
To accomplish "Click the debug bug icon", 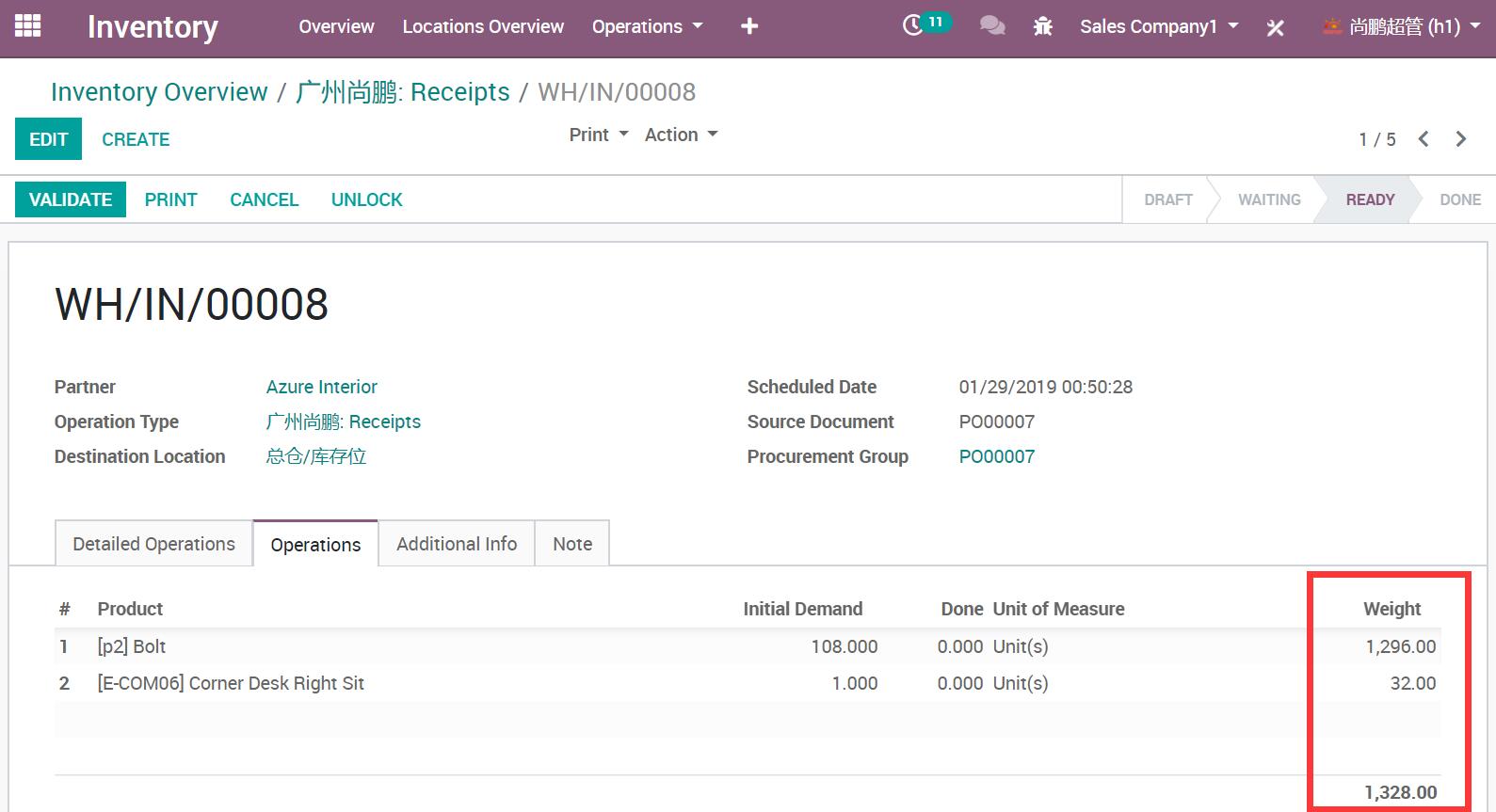I will (x=1042, y=26).
